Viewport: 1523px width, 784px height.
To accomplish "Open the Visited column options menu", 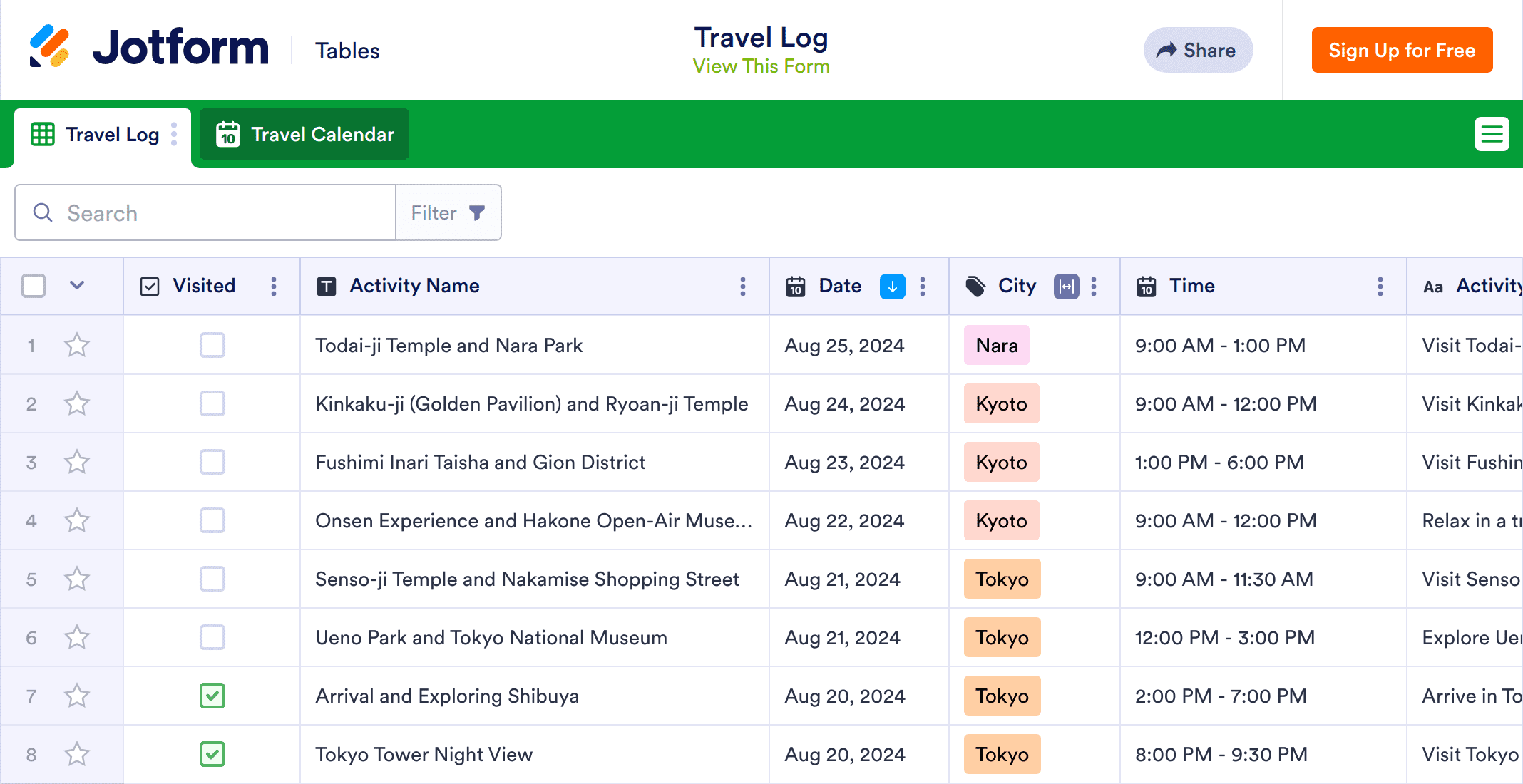I will click(274, 287).
